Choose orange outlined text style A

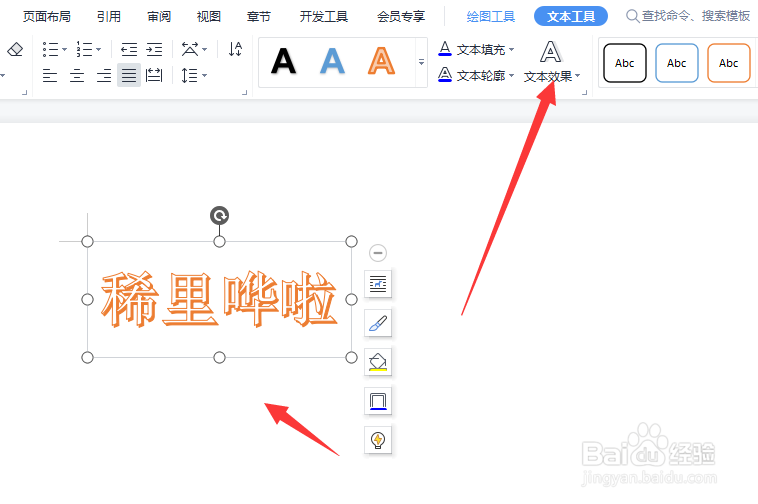tap(381, 62)
